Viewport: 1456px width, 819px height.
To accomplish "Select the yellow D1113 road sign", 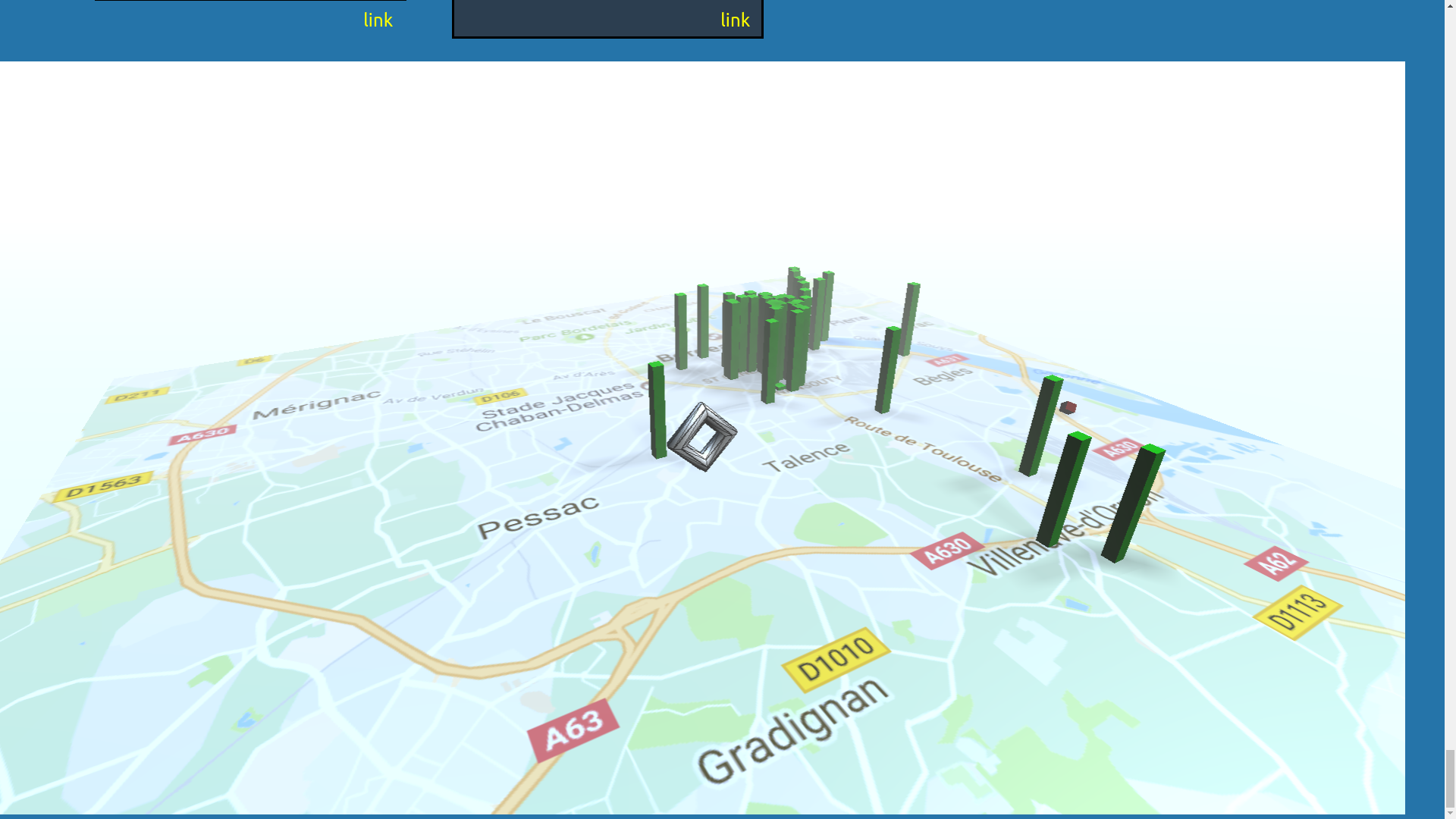I will click(x=1298, y=612).
